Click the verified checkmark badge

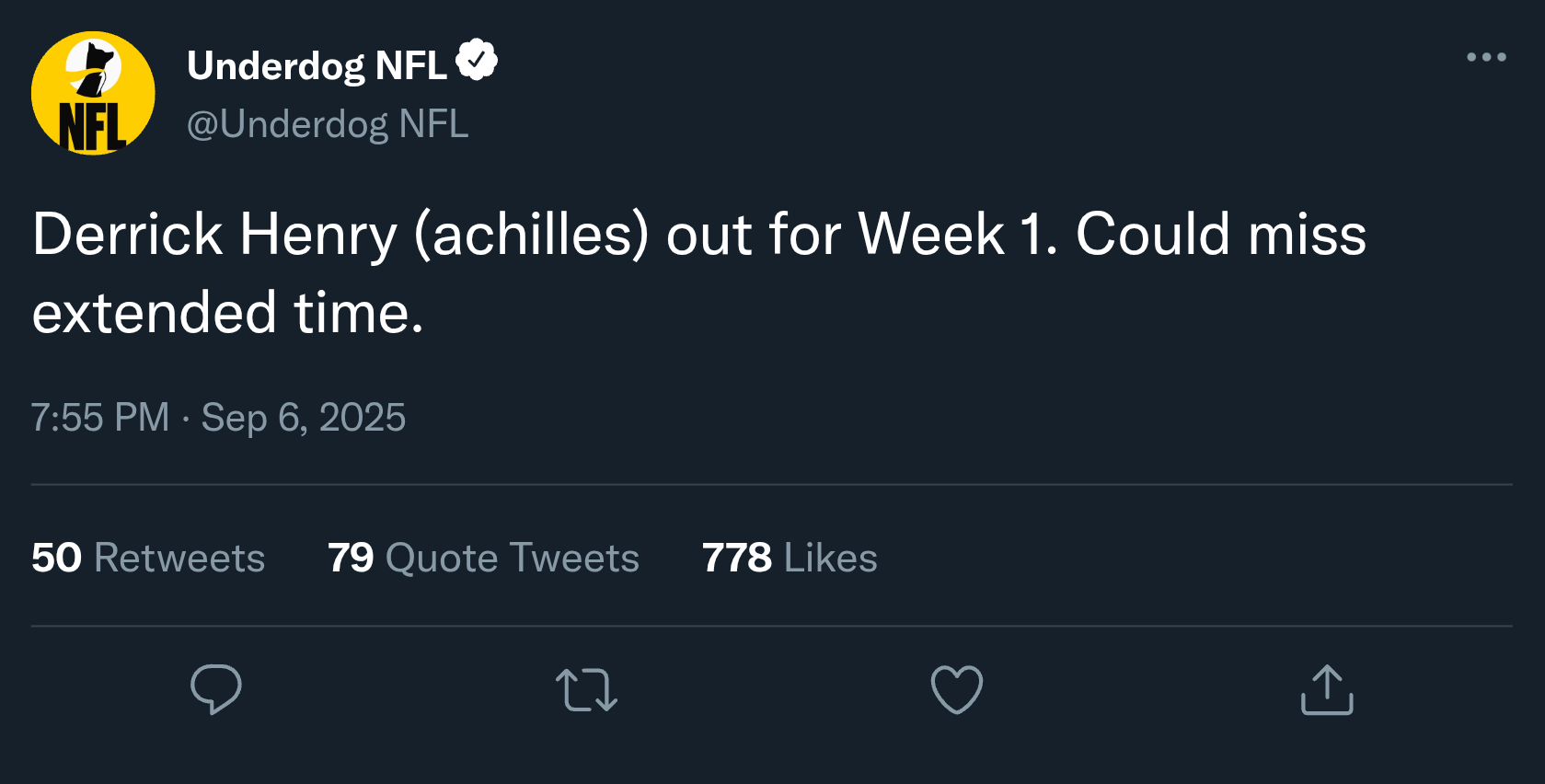[477, 61]
